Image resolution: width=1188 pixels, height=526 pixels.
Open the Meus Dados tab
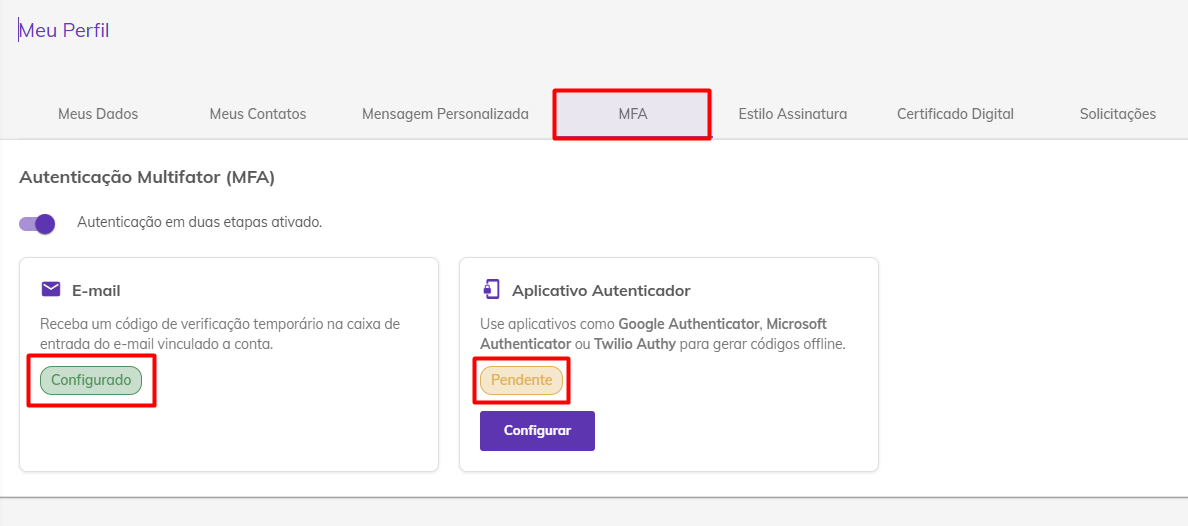98,114
